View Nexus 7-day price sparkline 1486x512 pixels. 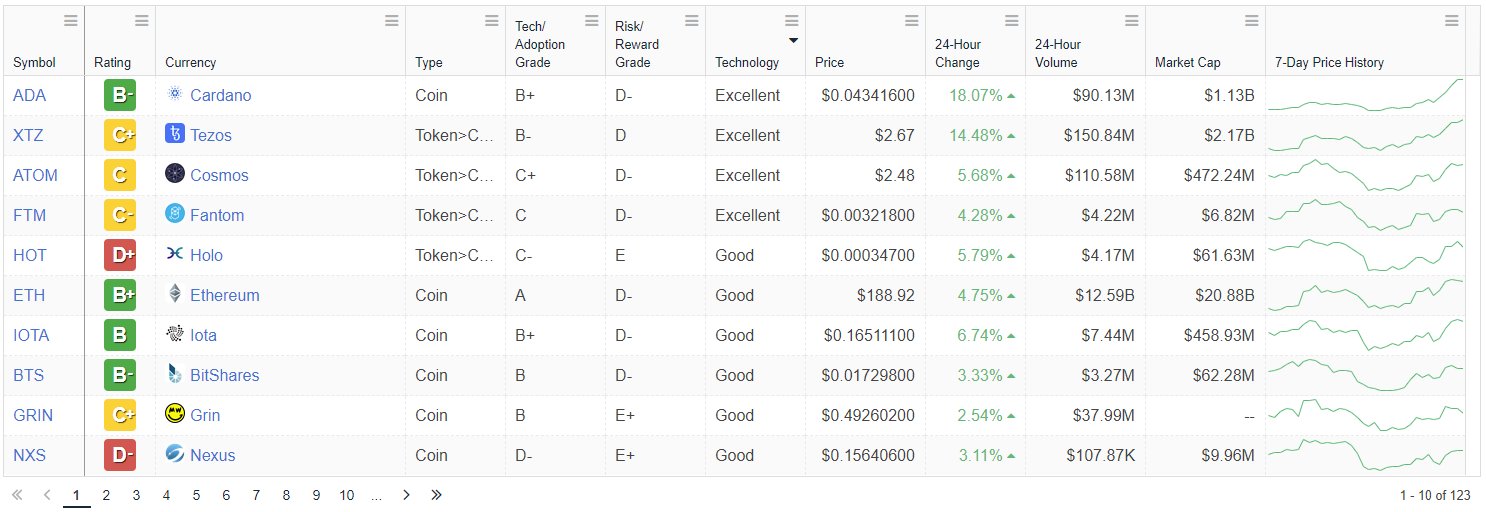[x=1366, y=455]
